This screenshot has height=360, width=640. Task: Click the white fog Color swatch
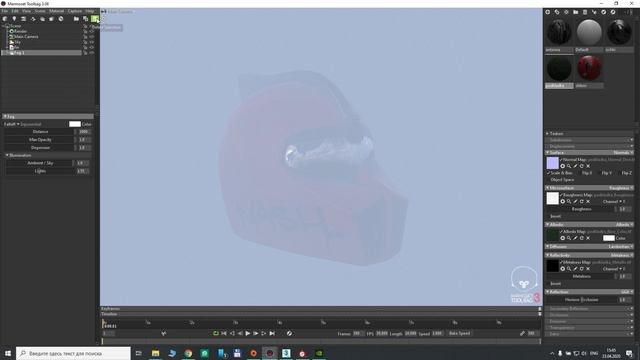click(x=75, y=124)
